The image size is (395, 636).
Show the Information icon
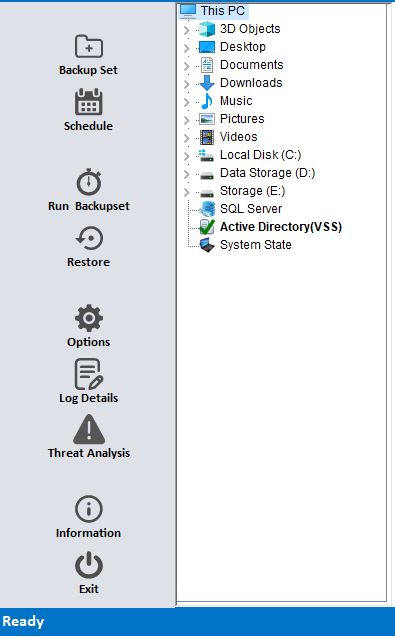coord(89,509)
